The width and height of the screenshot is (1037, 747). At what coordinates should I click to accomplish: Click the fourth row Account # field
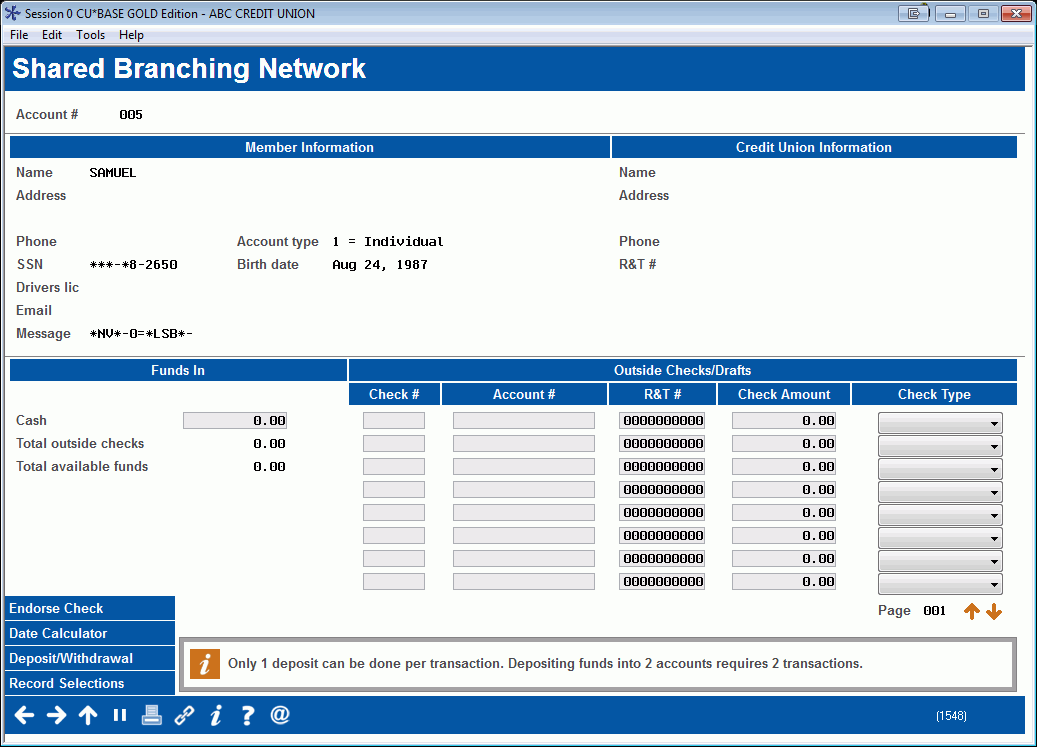click(524, 490)
